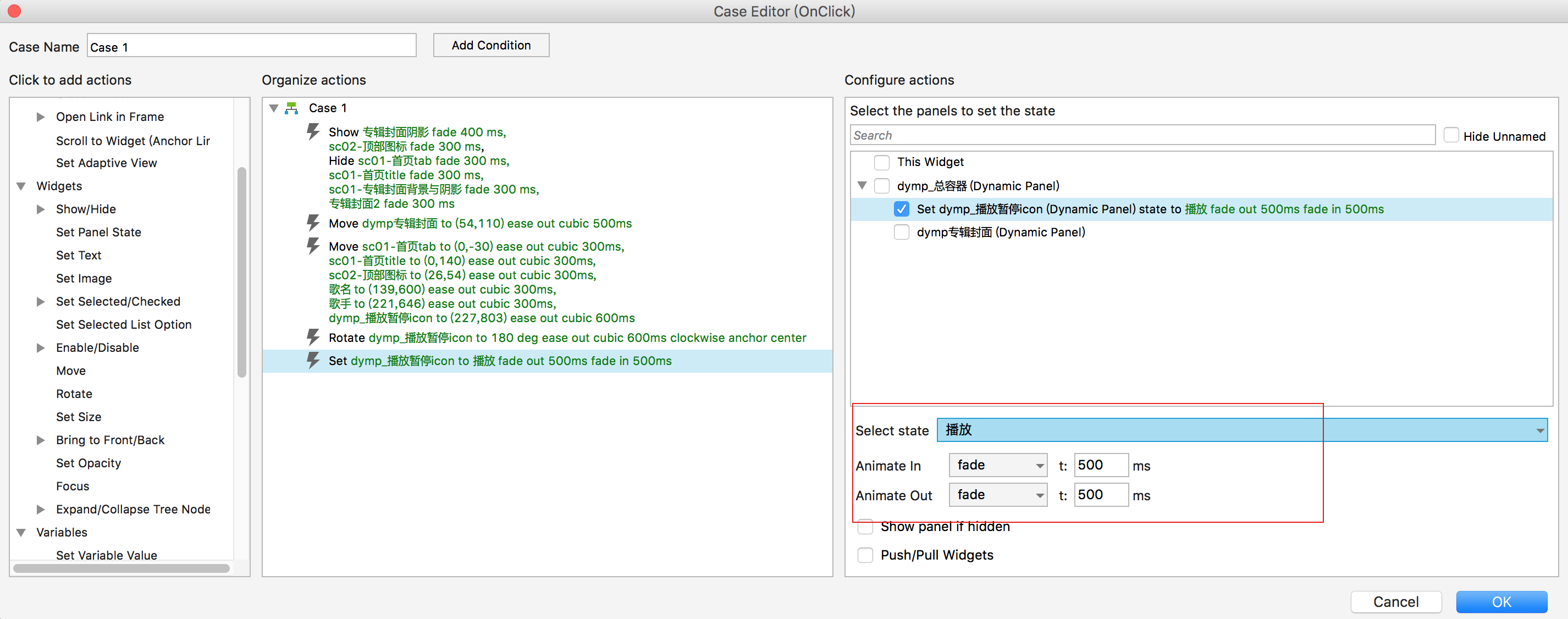Image resolution: width=1568 pixels, height=619 pixels.
Task: Uncheck the Set dymp_播放暂停icon state checkbox
Action: point(901,209)
